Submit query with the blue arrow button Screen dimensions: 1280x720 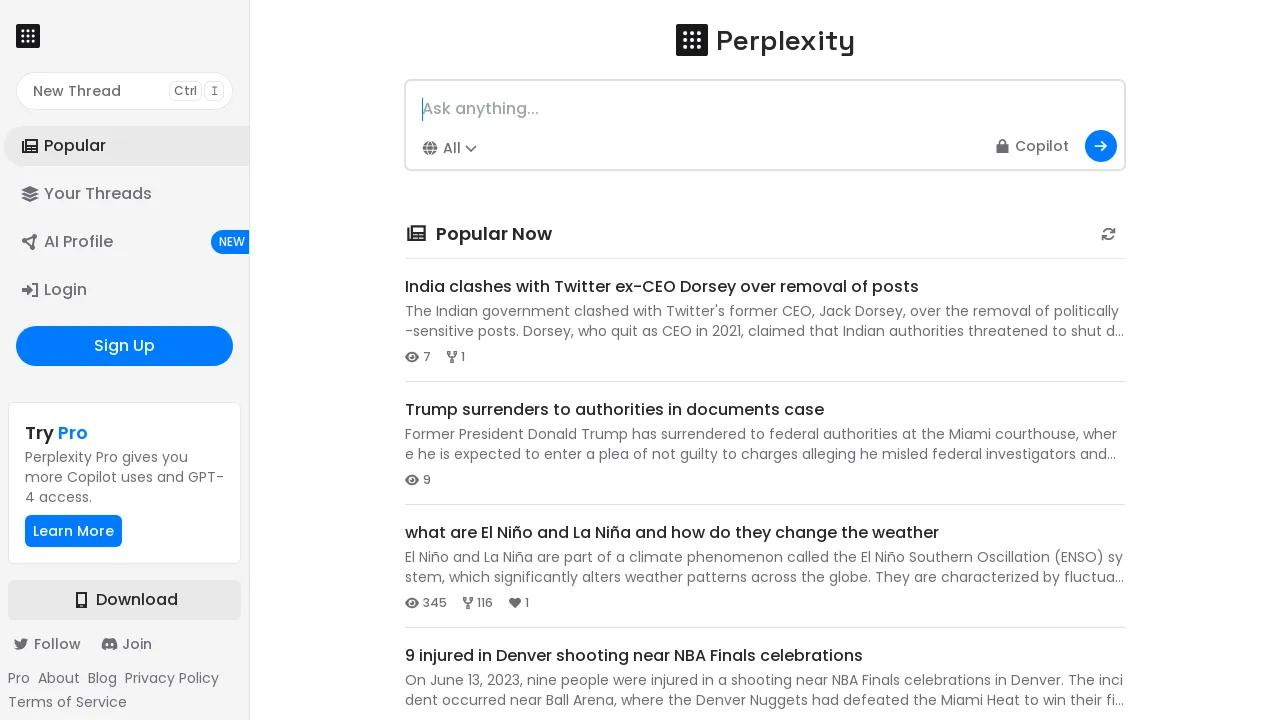[1100, 146]
